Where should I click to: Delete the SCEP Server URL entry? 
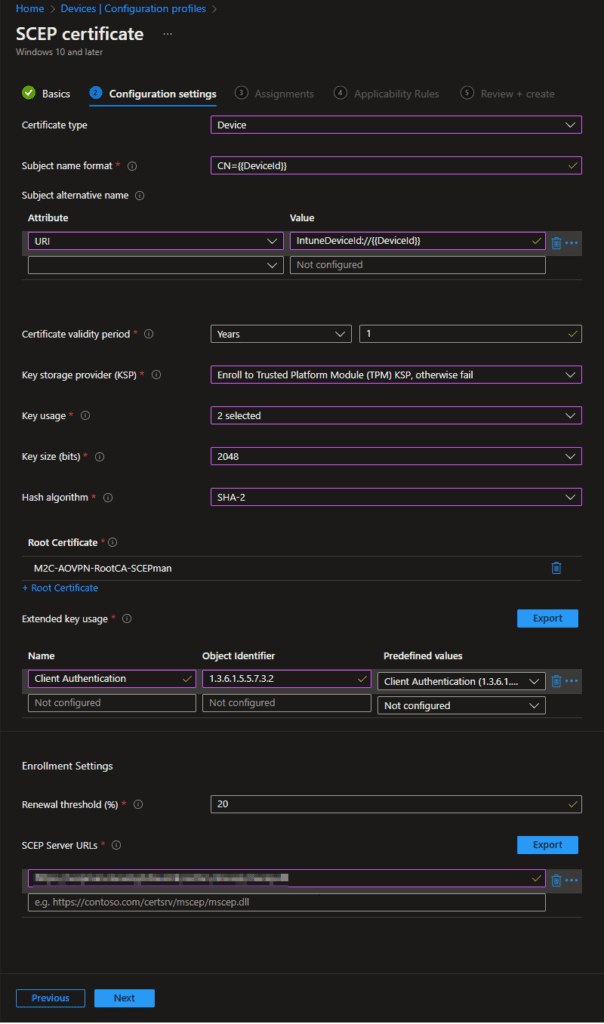tap(556, 880)
